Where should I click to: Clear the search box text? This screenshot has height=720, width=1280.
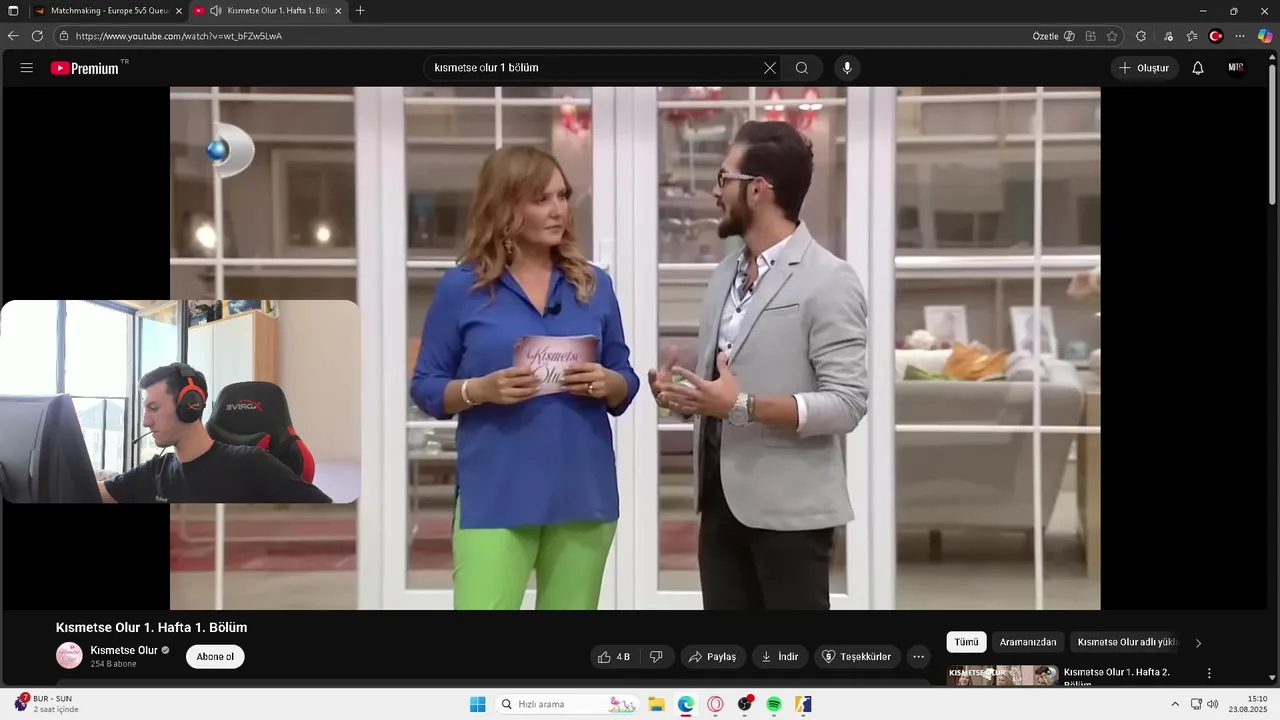pyautogui.click(x=770, y=68)
